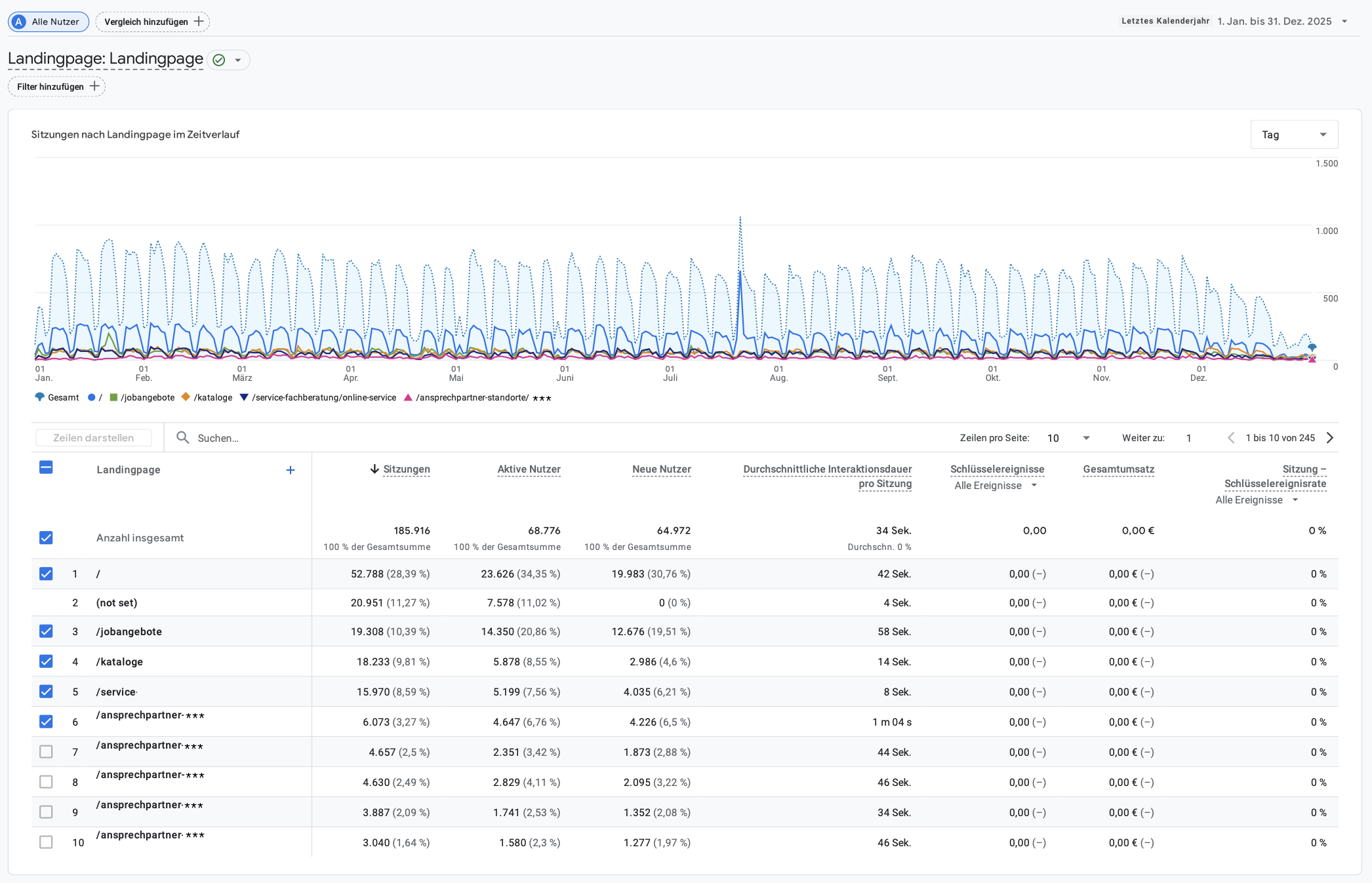Click the plus icon beside Landingpage column
Viewport: 1372px width, 883px height.
pos(291,470)
